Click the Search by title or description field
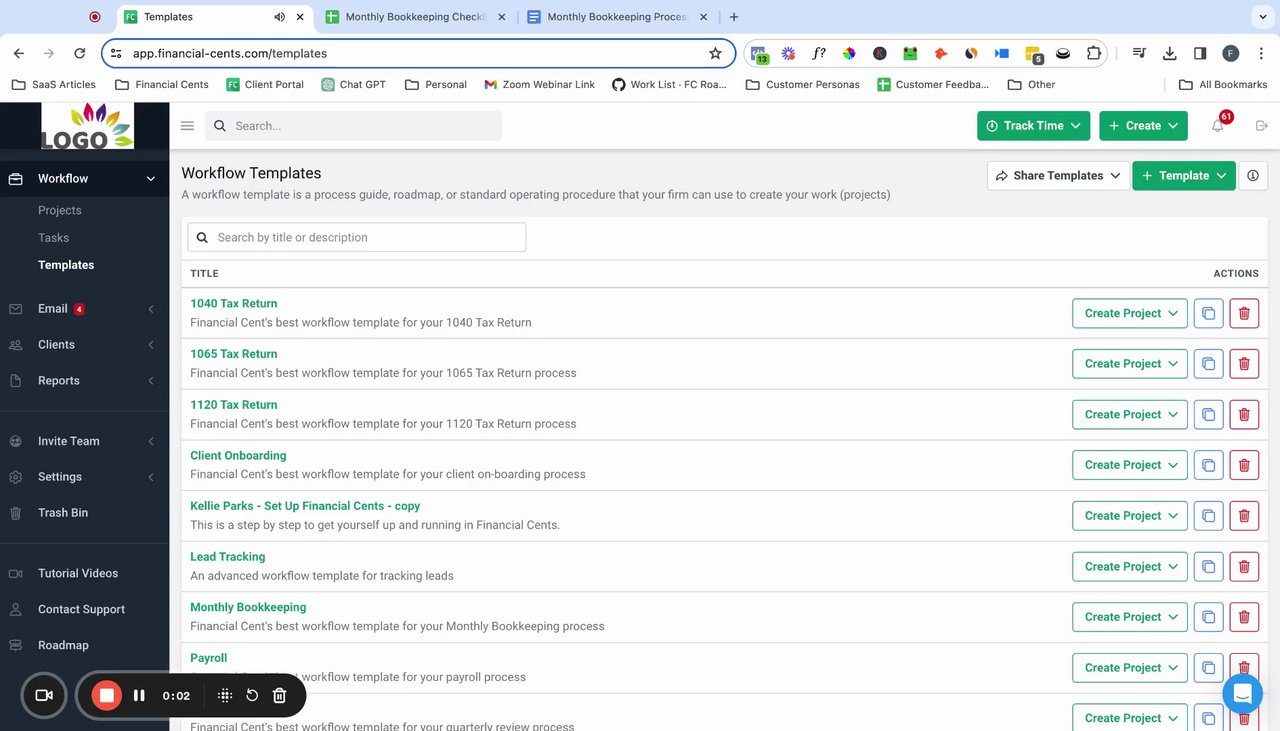Image resolution: width=1280 pixels, height=731 pixels. [x=356, y=238]
